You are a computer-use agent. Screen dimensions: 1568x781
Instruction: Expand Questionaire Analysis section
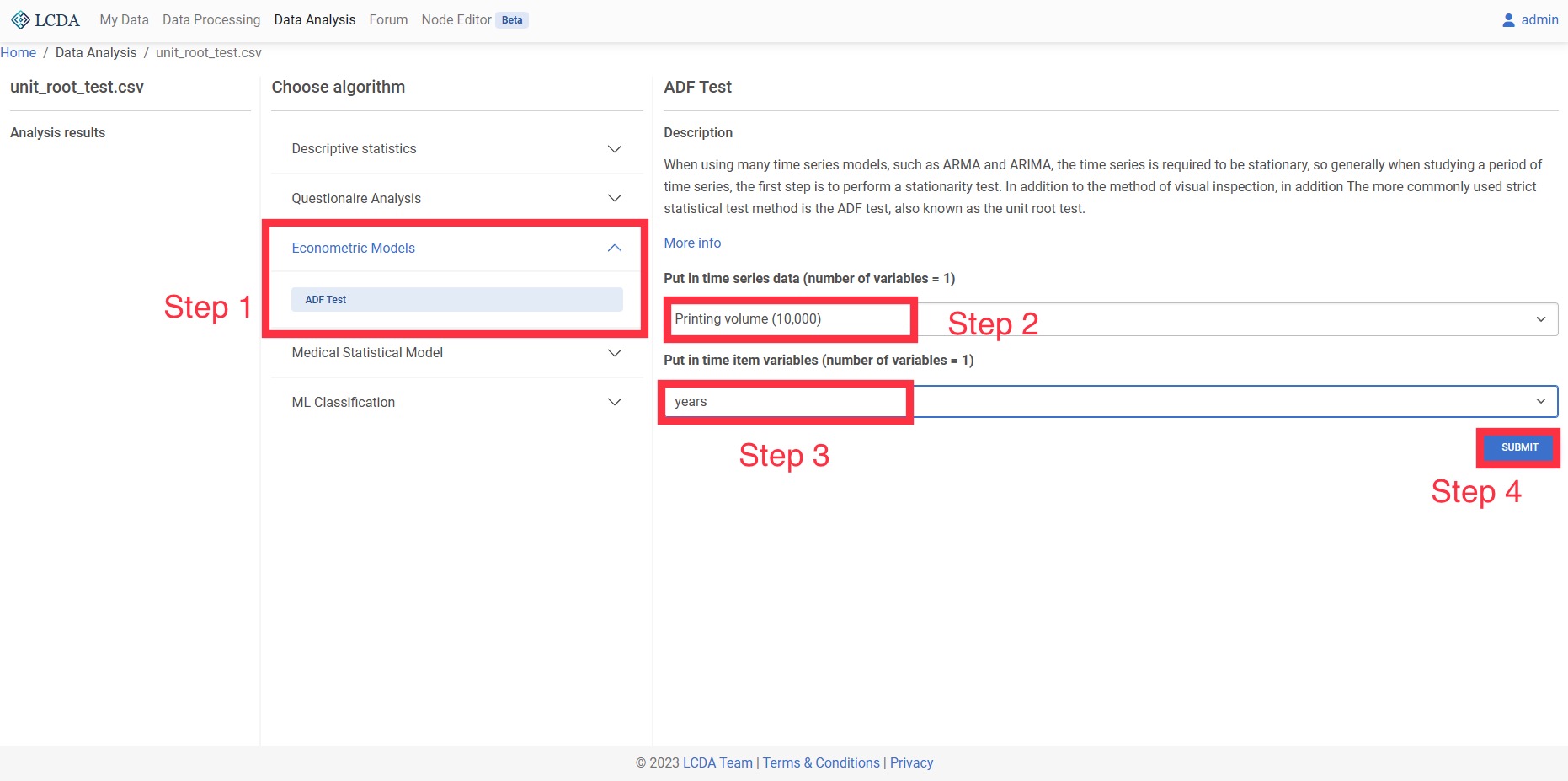614,199
